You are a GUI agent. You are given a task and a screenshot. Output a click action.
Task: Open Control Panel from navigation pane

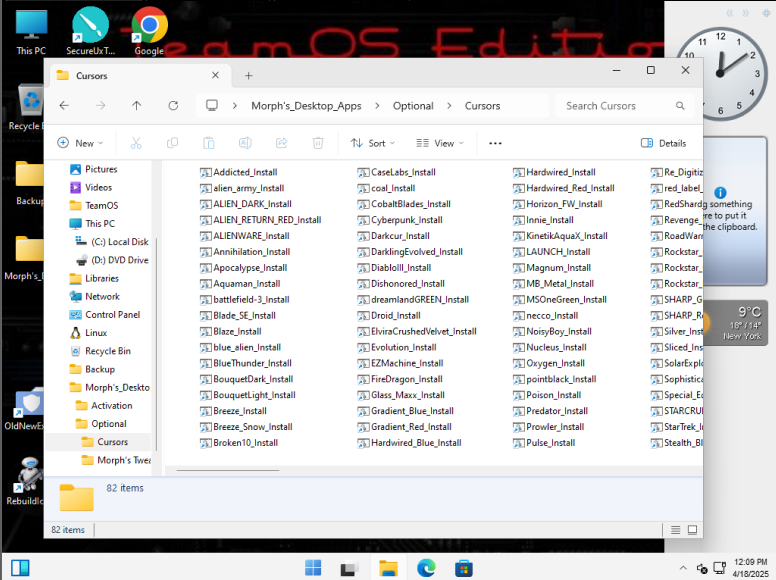(104, 315)
